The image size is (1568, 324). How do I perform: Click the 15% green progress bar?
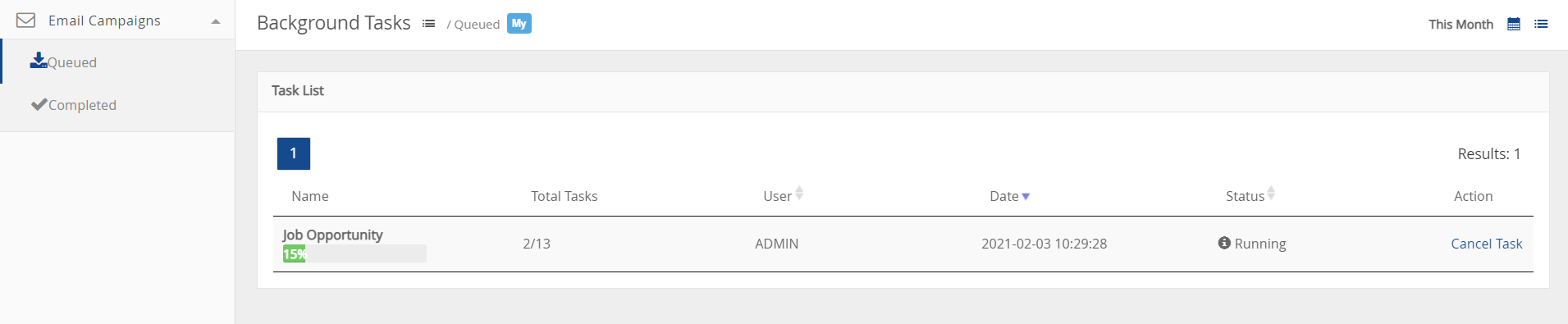294,253
